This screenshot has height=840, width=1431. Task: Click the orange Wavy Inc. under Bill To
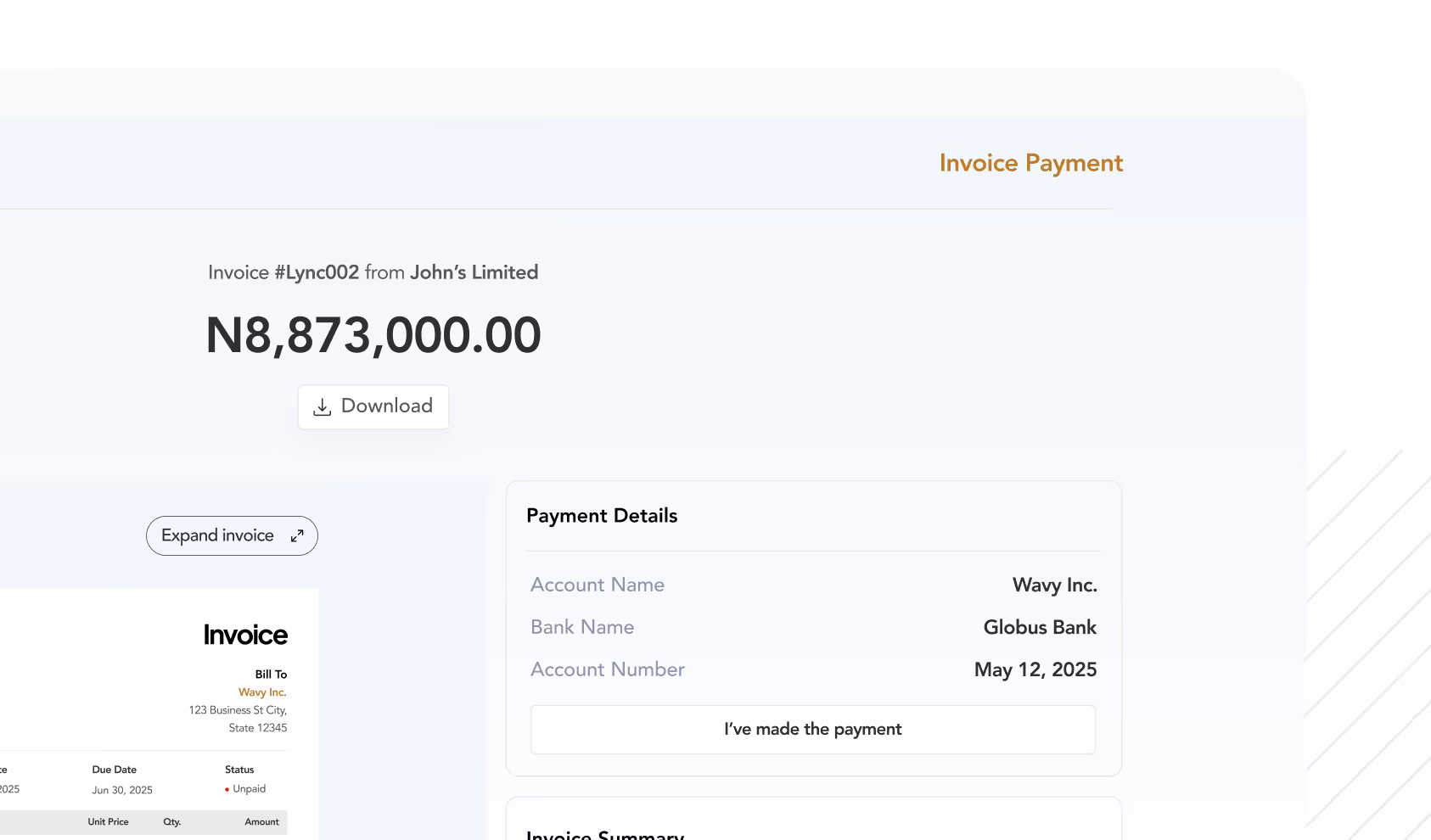pos(262,692)
